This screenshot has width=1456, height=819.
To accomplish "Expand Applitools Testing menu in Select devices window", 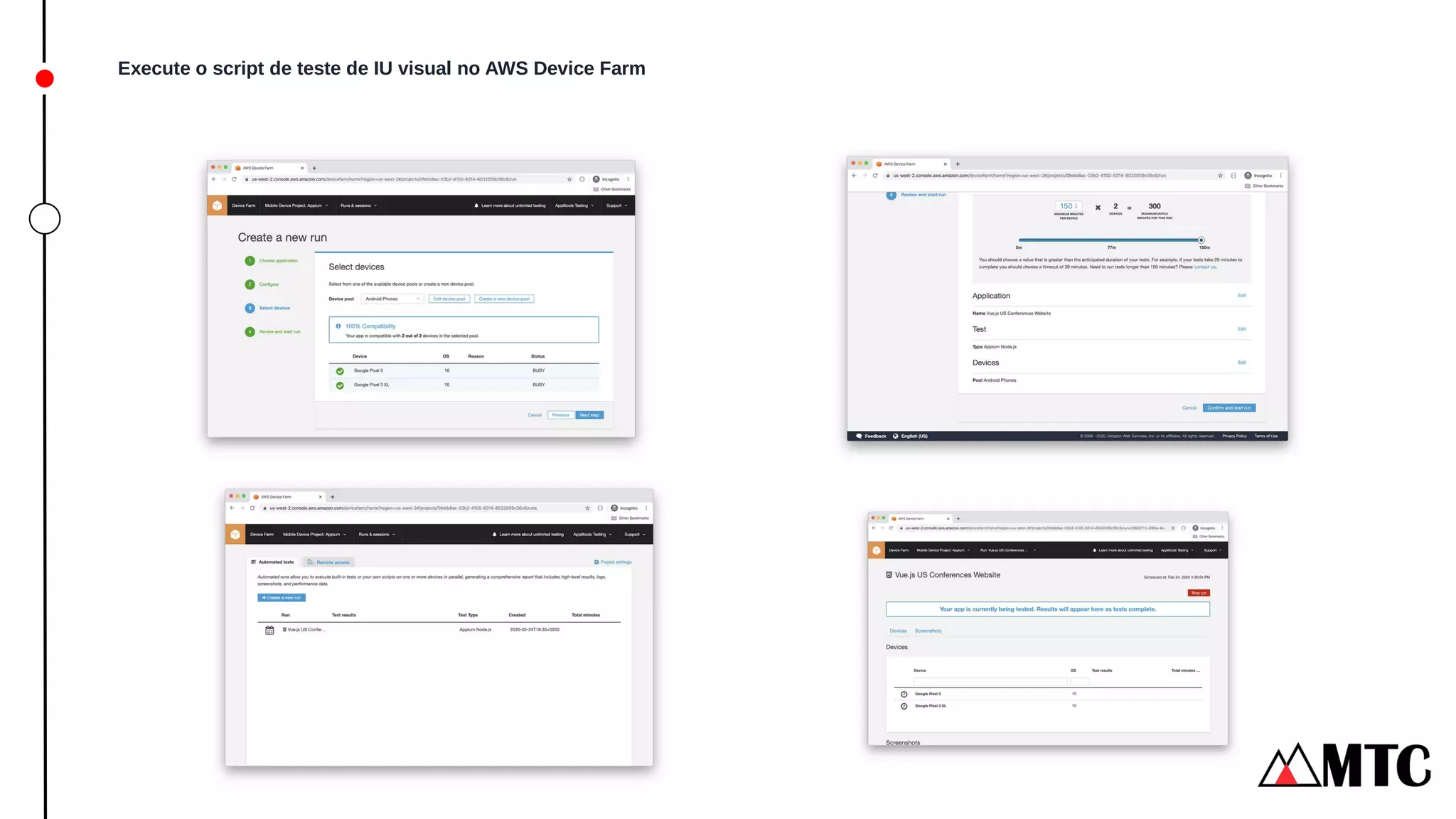I will point(574,205).
